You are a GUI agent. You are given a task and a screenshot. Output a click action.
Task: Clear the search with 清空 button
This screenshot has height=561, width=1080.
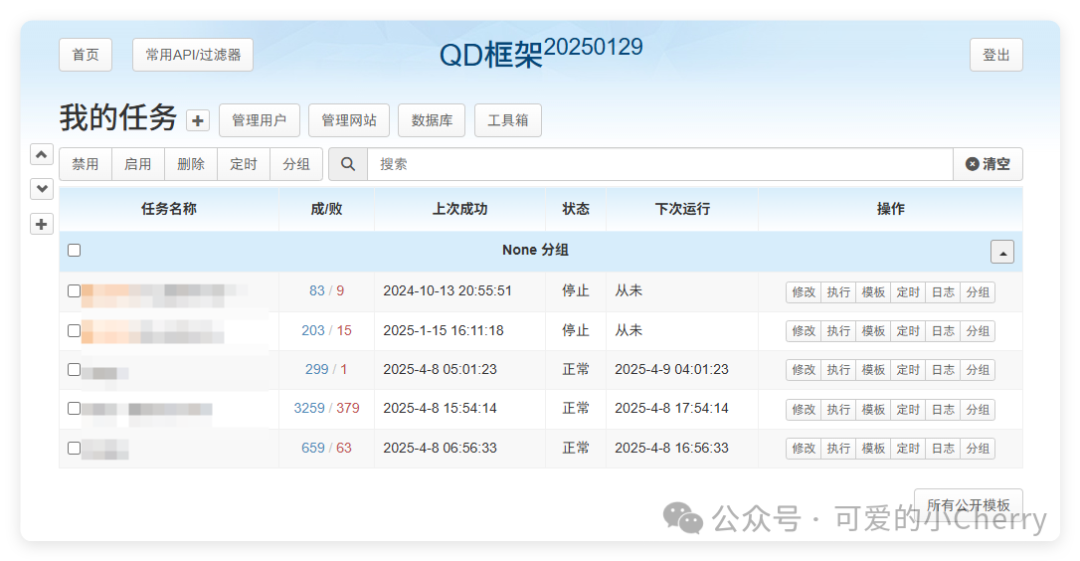pyautogui.click(x=988, y=164)
